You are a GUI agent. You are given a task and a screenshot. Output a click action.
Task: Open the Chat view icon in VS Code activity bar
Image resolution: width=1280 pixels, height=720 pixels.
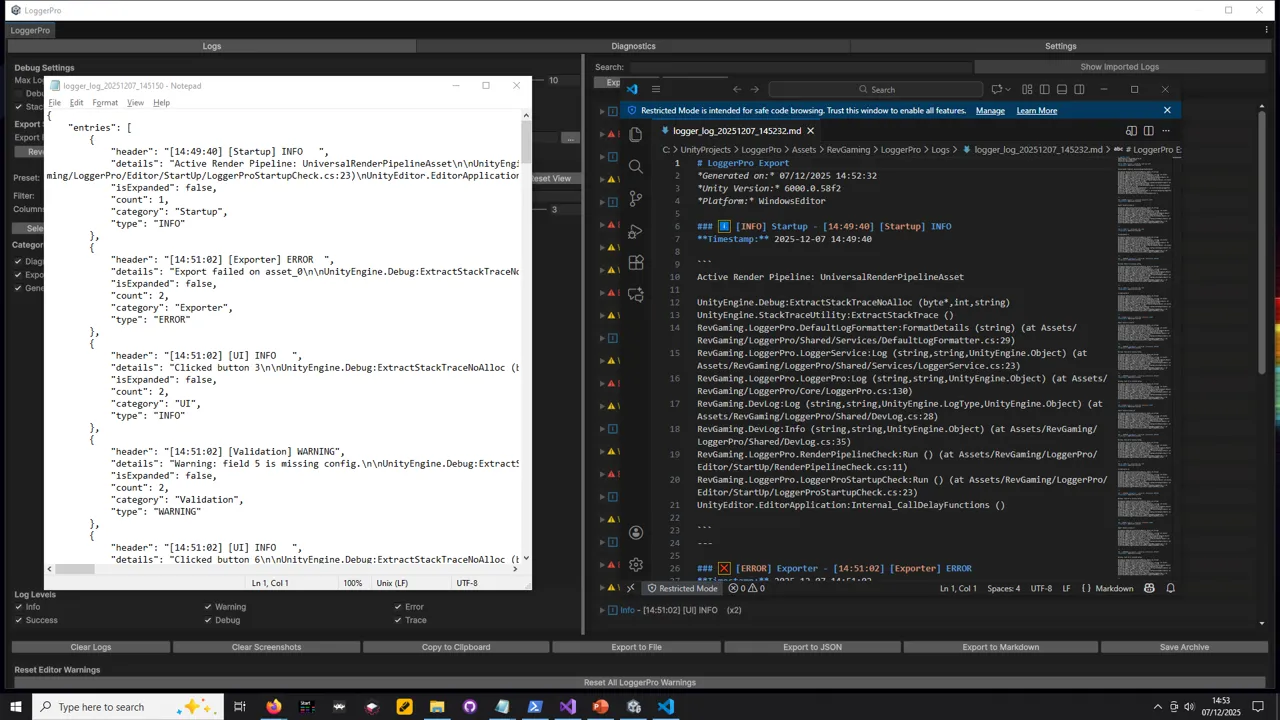coord(636,295)
